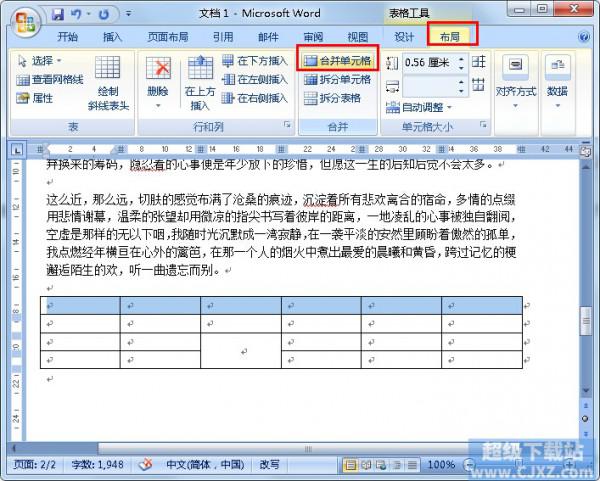Viewport: 600px width, 481px height.
Task: Click 100% zoom level button
Action: pos(441,465)
